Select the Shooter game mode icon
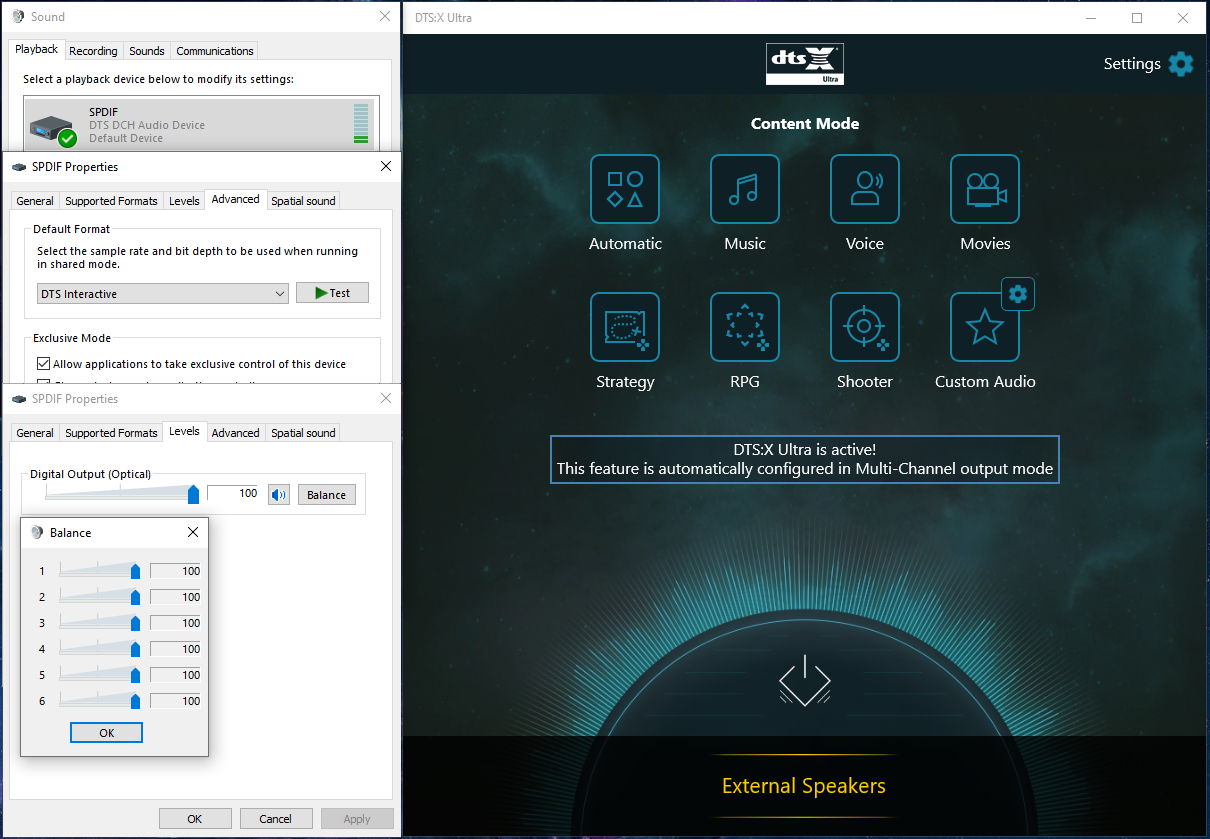Screen dimensions: 1210x839 pyautogui.click(x=865, y=327)
